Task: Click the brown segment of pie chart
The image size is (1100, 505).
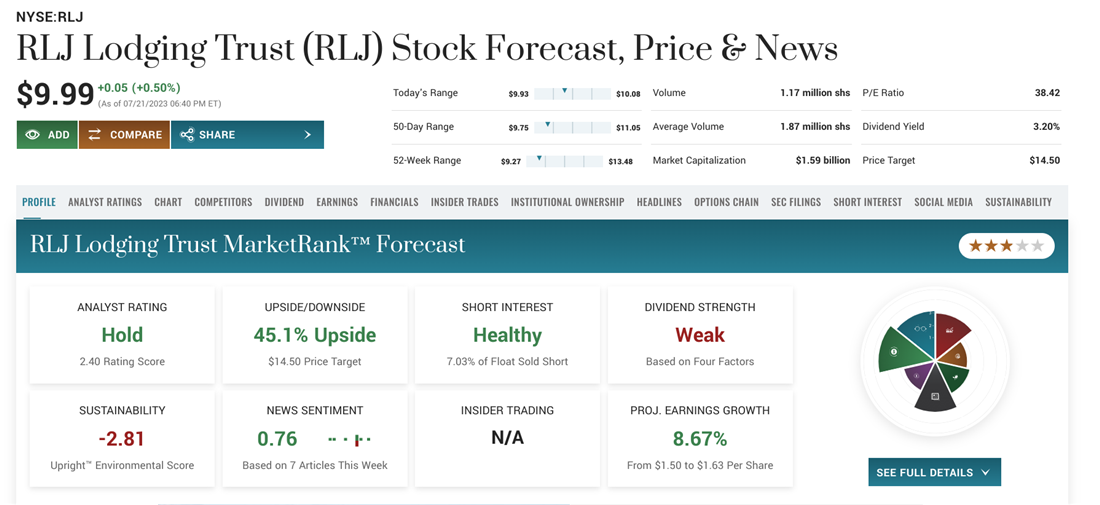Action: point(955,356)
